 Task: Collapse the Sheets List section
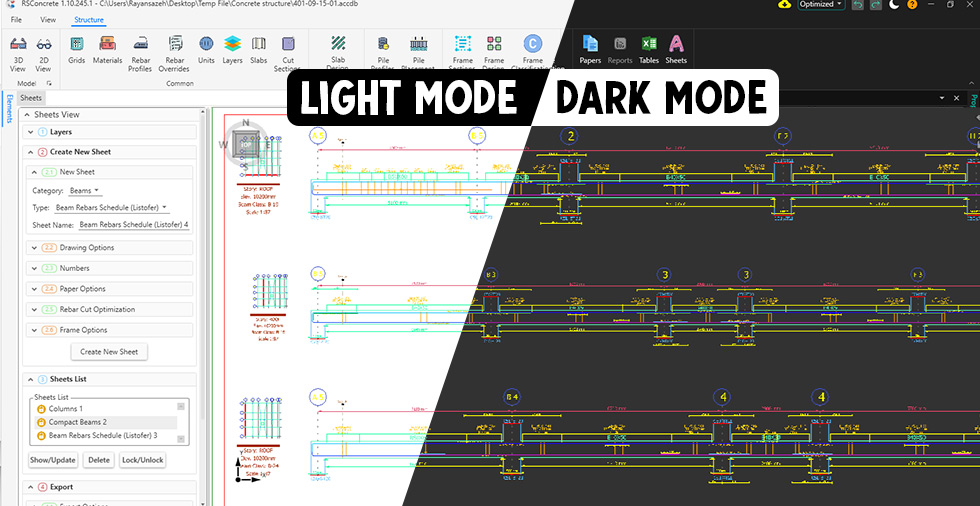point(110,379)
